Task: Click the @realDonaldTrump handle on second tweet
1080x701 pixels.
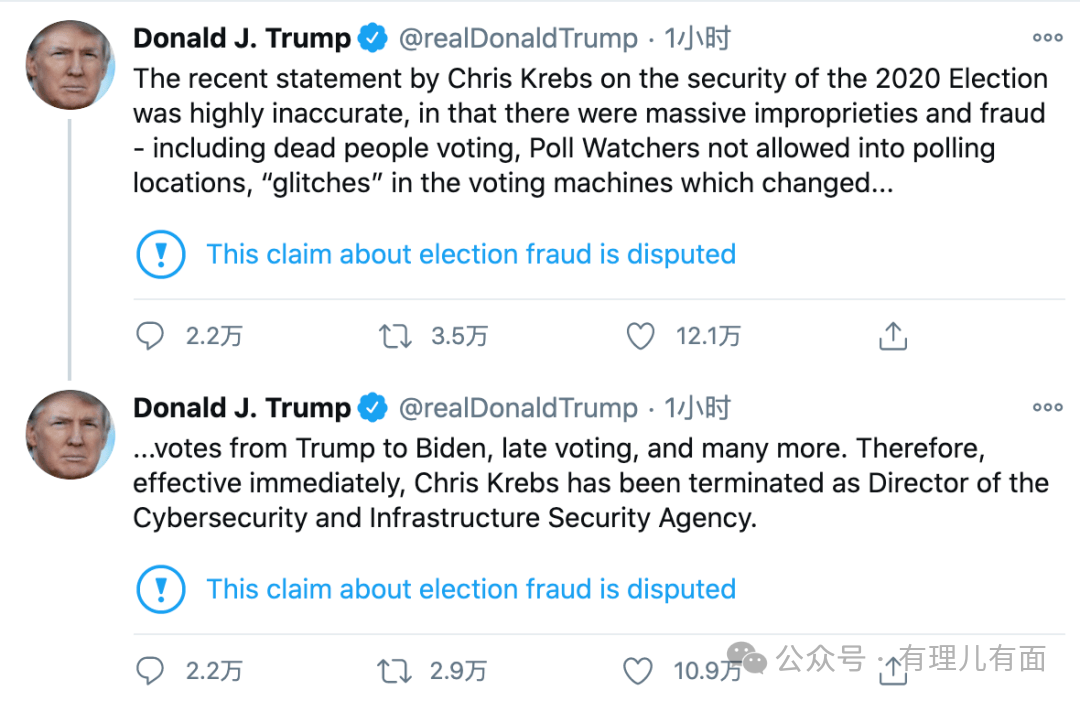Action: [518, 408]
